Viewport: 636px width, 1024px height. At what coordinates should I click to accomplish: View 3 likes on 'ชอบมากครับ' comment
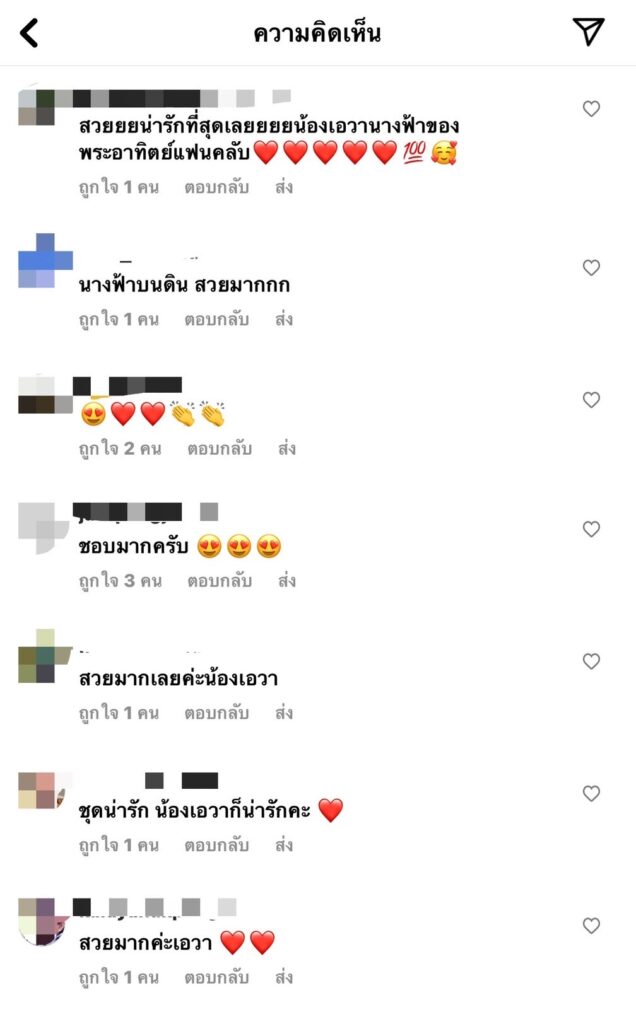(120, 581)
